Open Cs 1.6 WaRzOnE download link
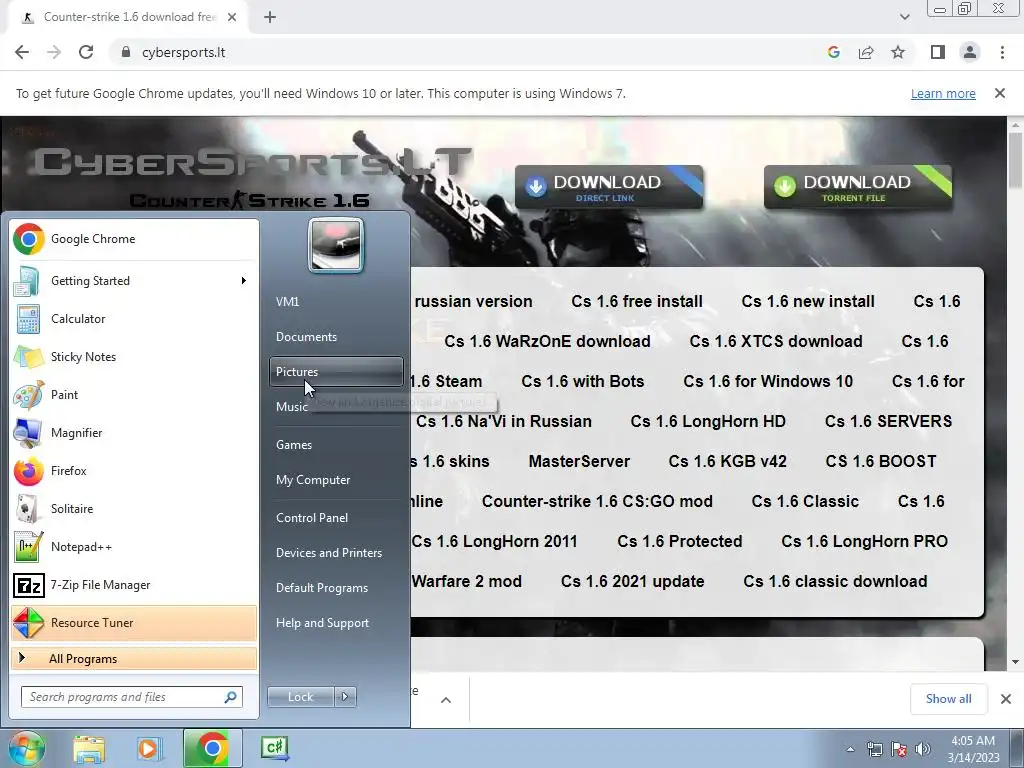This screenshot has height=768, width=1024. click(x=547, y=341)
